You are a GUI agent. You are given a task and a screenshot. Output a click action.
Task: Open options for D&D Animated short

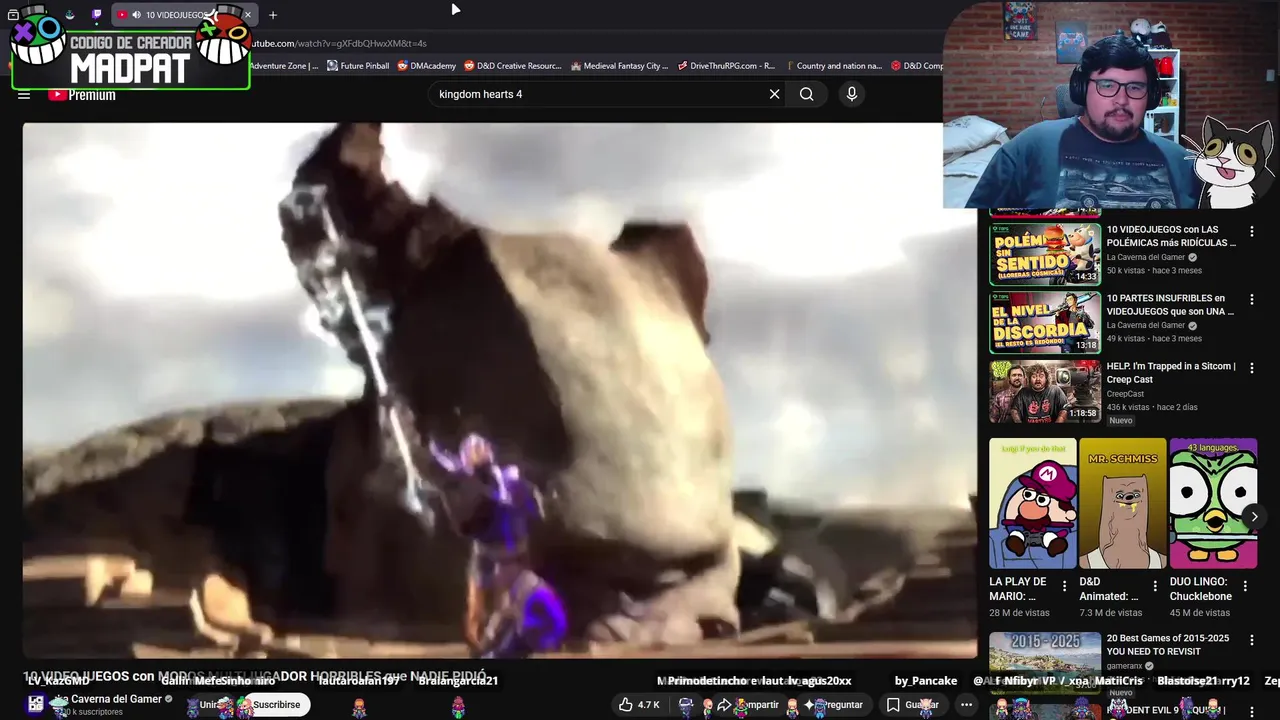point(1155,586)
